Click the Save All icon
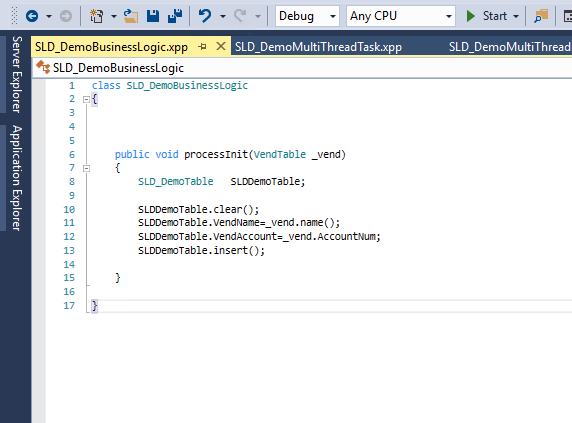Viewport: 572px width, 423px height. tap(175, 16)
